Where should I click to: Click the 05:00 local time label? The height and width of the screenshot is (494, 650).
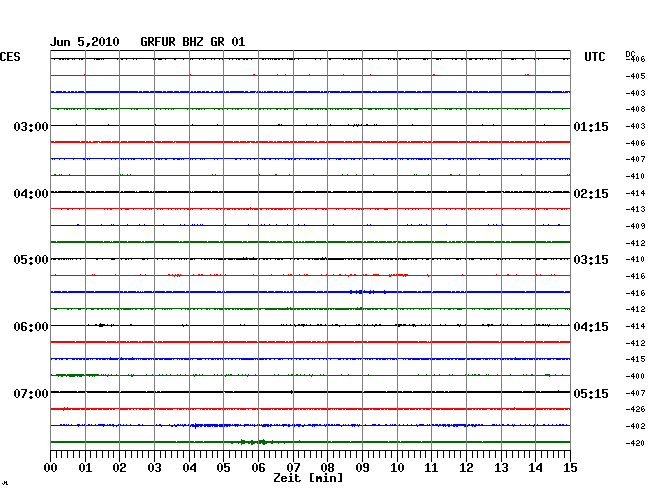click(x=31, y=260)
